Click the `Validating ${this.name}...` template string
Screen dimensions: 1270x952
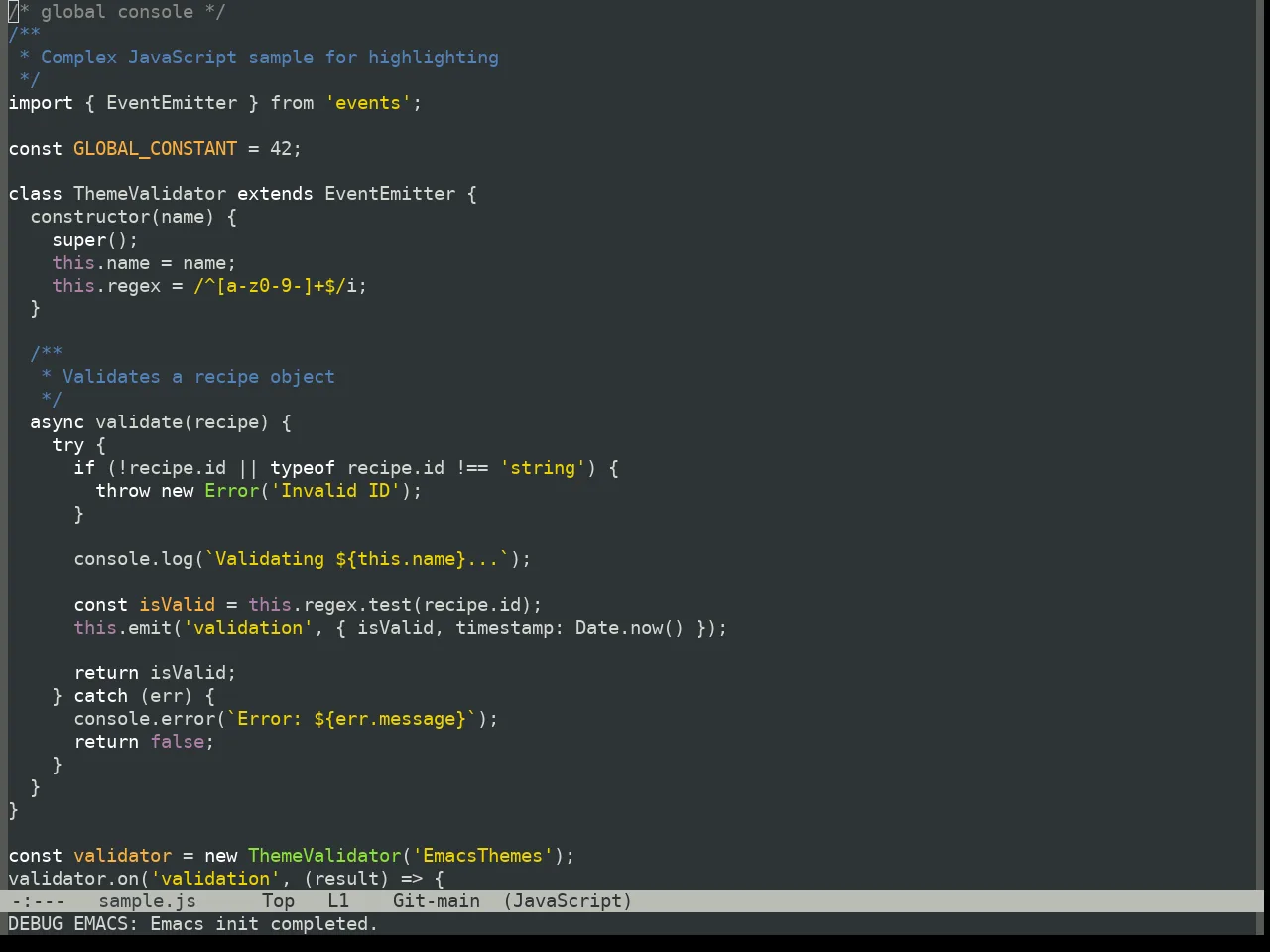(x=357, y=559)
